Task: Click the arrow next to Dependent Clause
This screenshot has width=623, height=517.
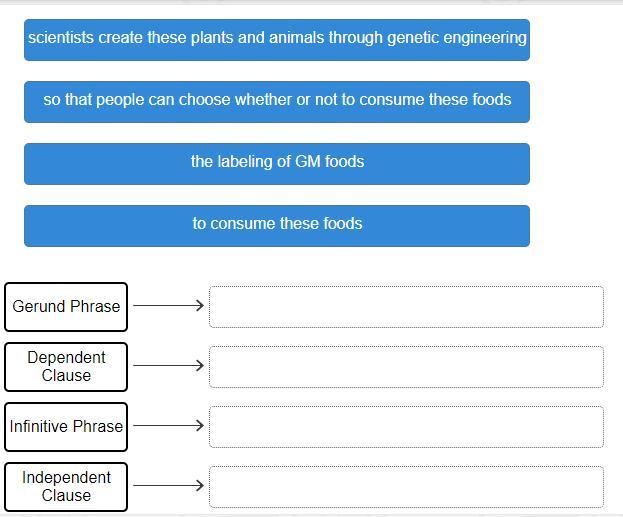Action: [168, 366]
